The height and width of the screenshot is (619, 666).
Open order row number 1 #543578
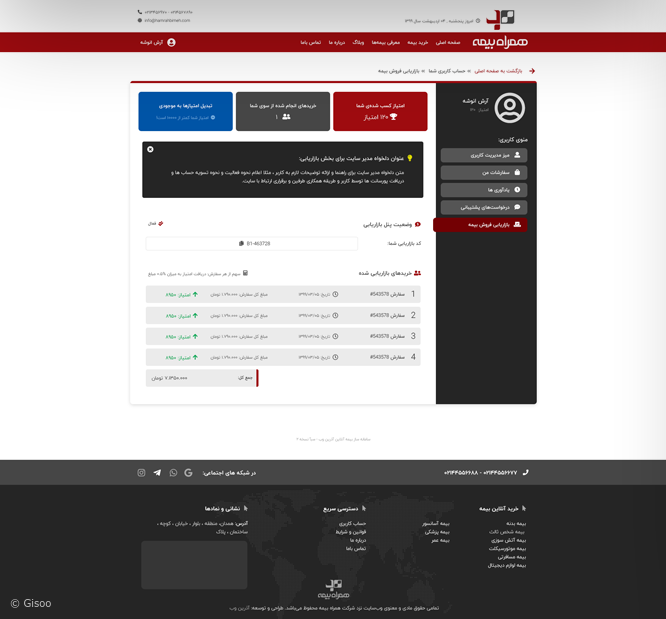pyautogui.click(x=283, y=294)
